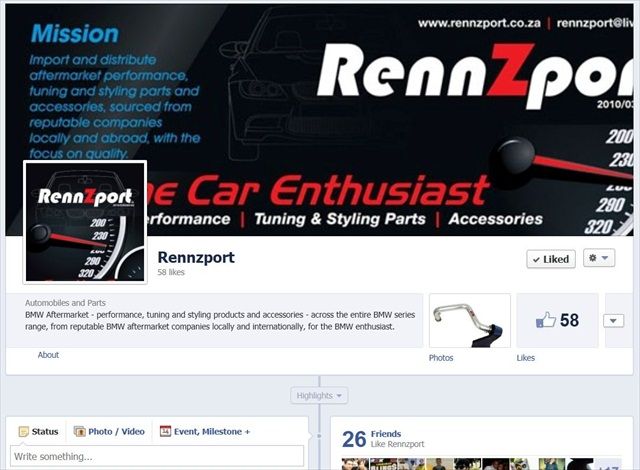640x470 pixels.
Task: Select the Photo / Video tab
Action: coord(109,431)
